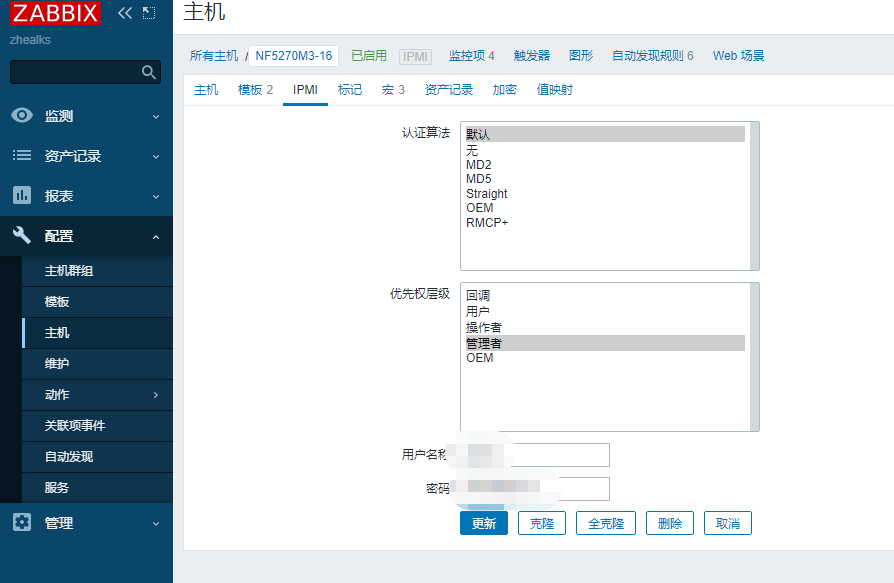Image resolution: width=894 pixels, height=583 pixels.
Task: Collapse sidebar with double-arrow icon
Action: 125,13
